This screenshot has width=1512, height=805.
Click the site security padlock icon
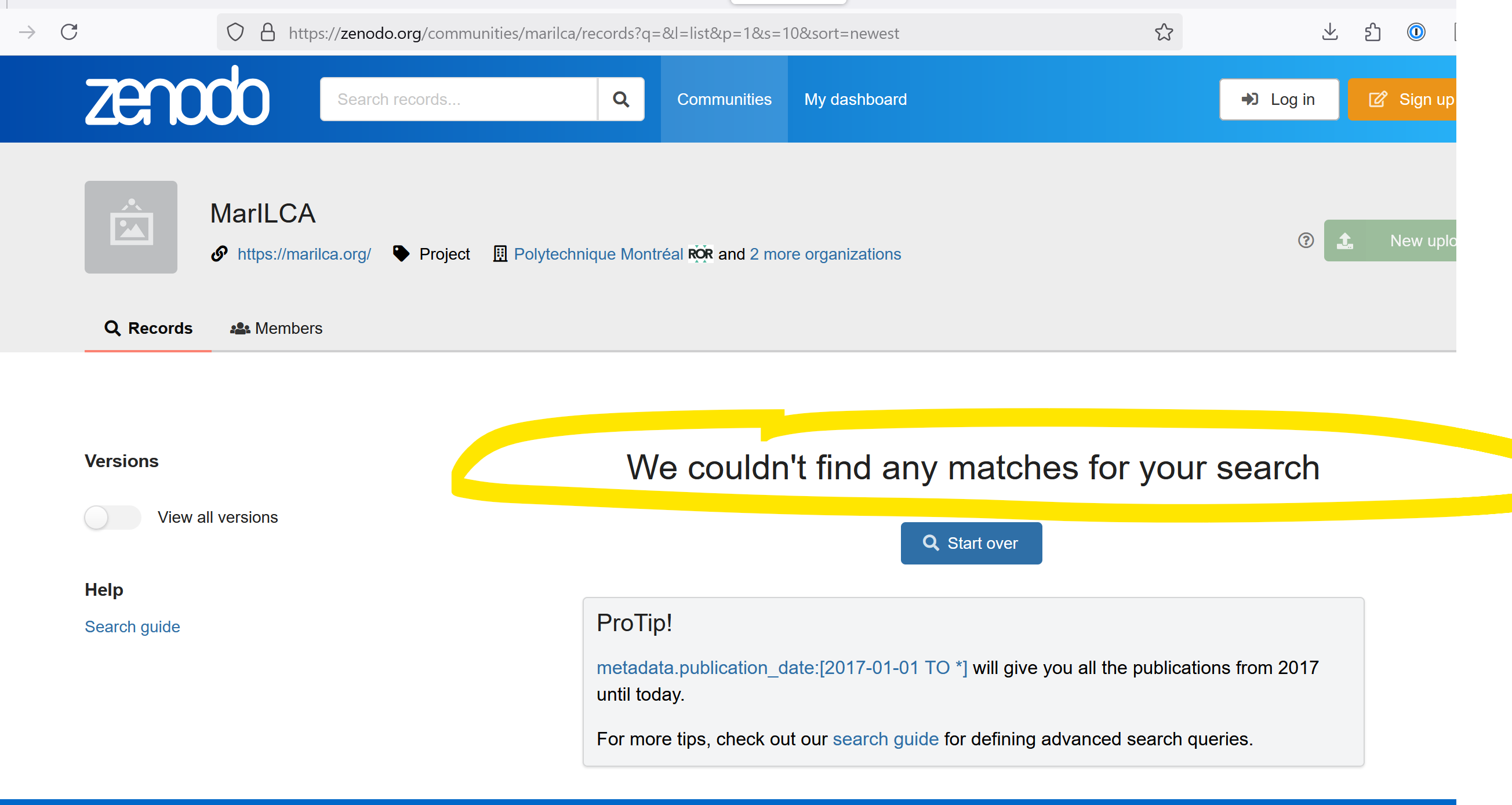point(268,32)
